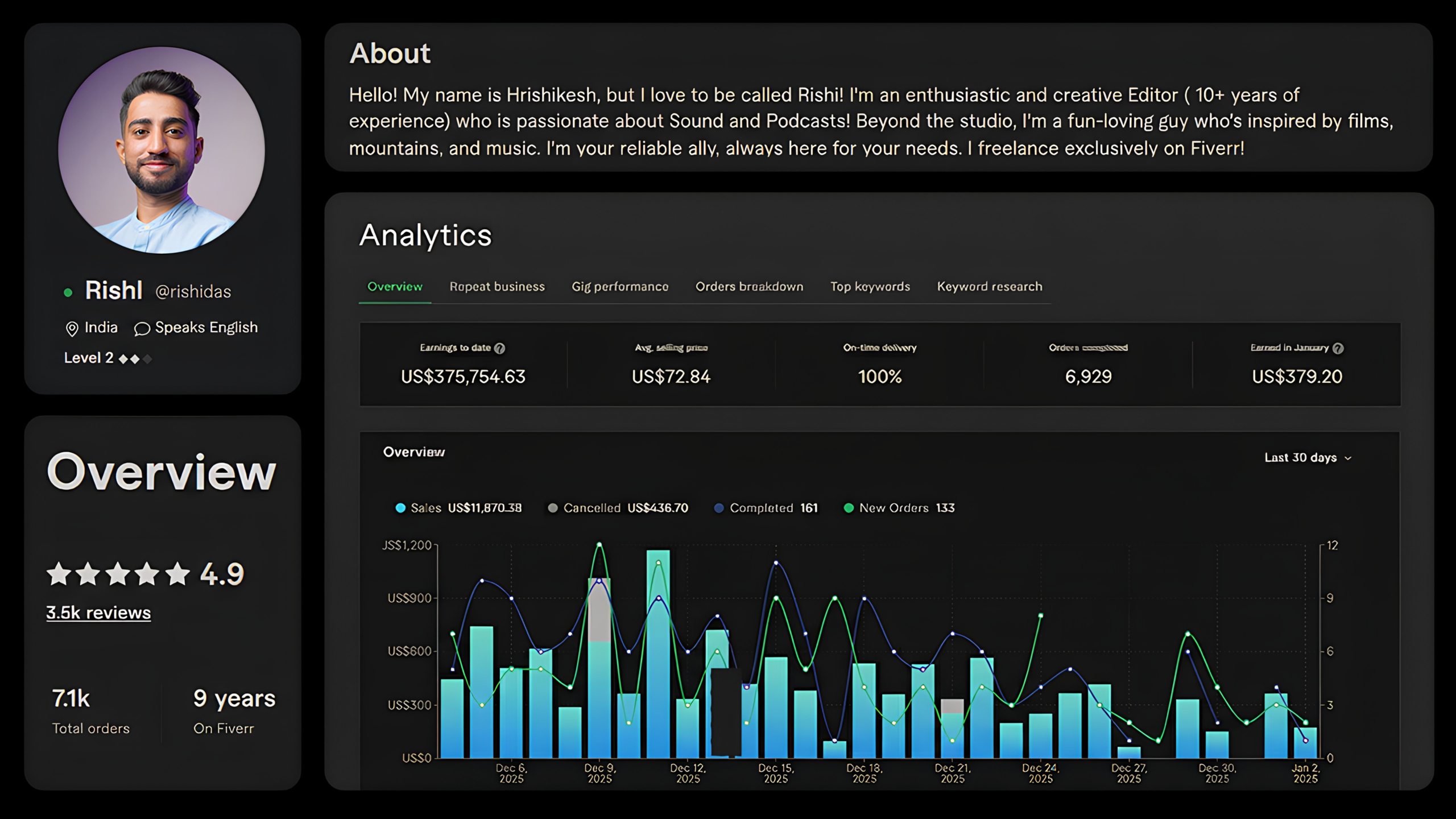The height and width of the screenshot is (819, 1456).
Task: Click the Earnings to date help icon
Action: [499, 348]
